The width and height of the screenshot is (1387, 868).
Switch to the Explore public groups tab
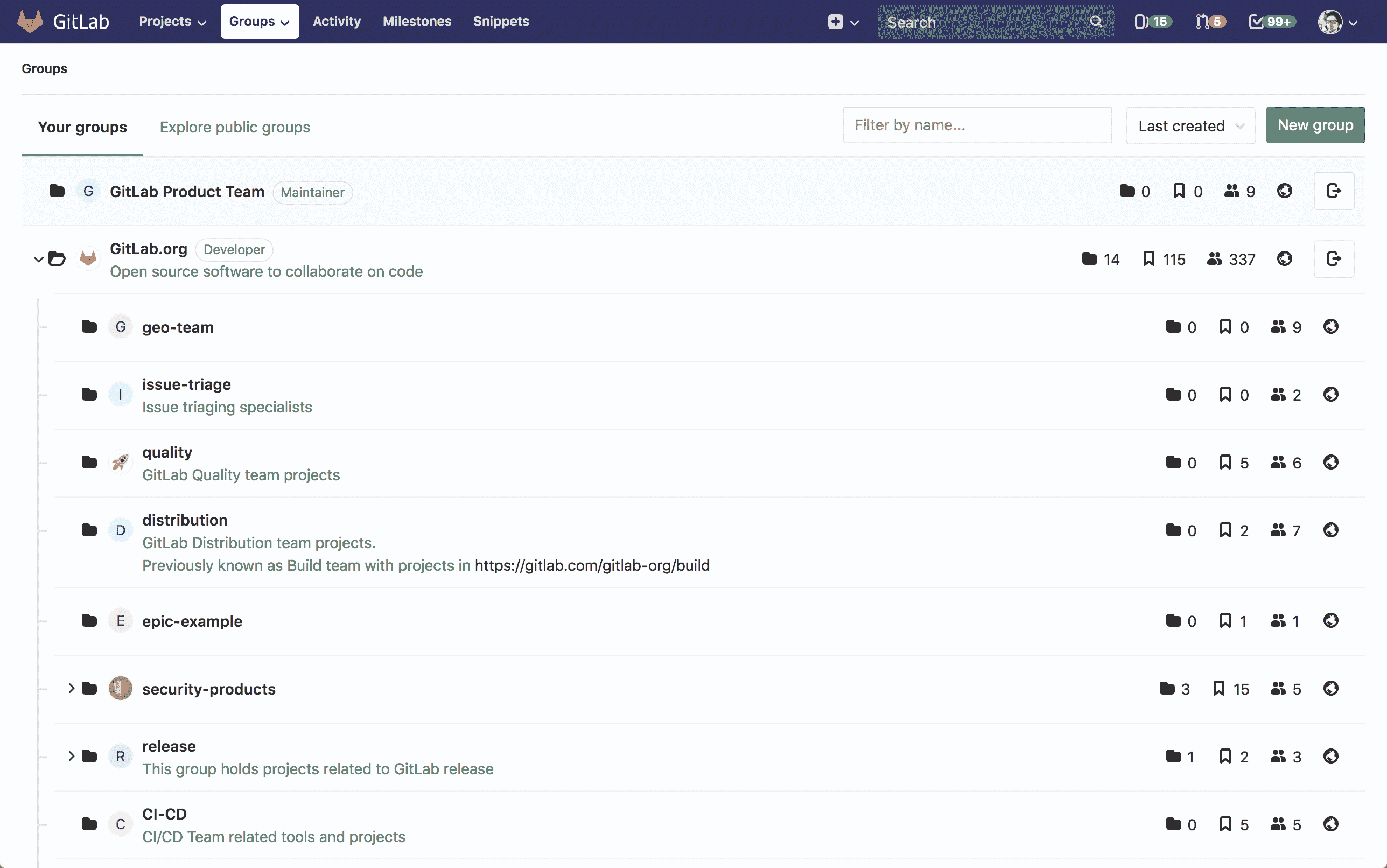[x=234, y=127]
